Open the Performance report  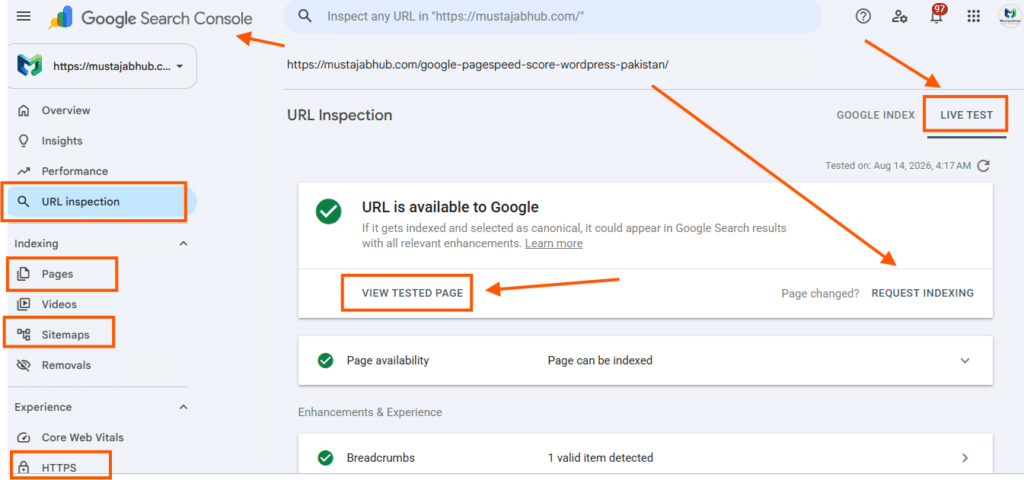(75, 171)
